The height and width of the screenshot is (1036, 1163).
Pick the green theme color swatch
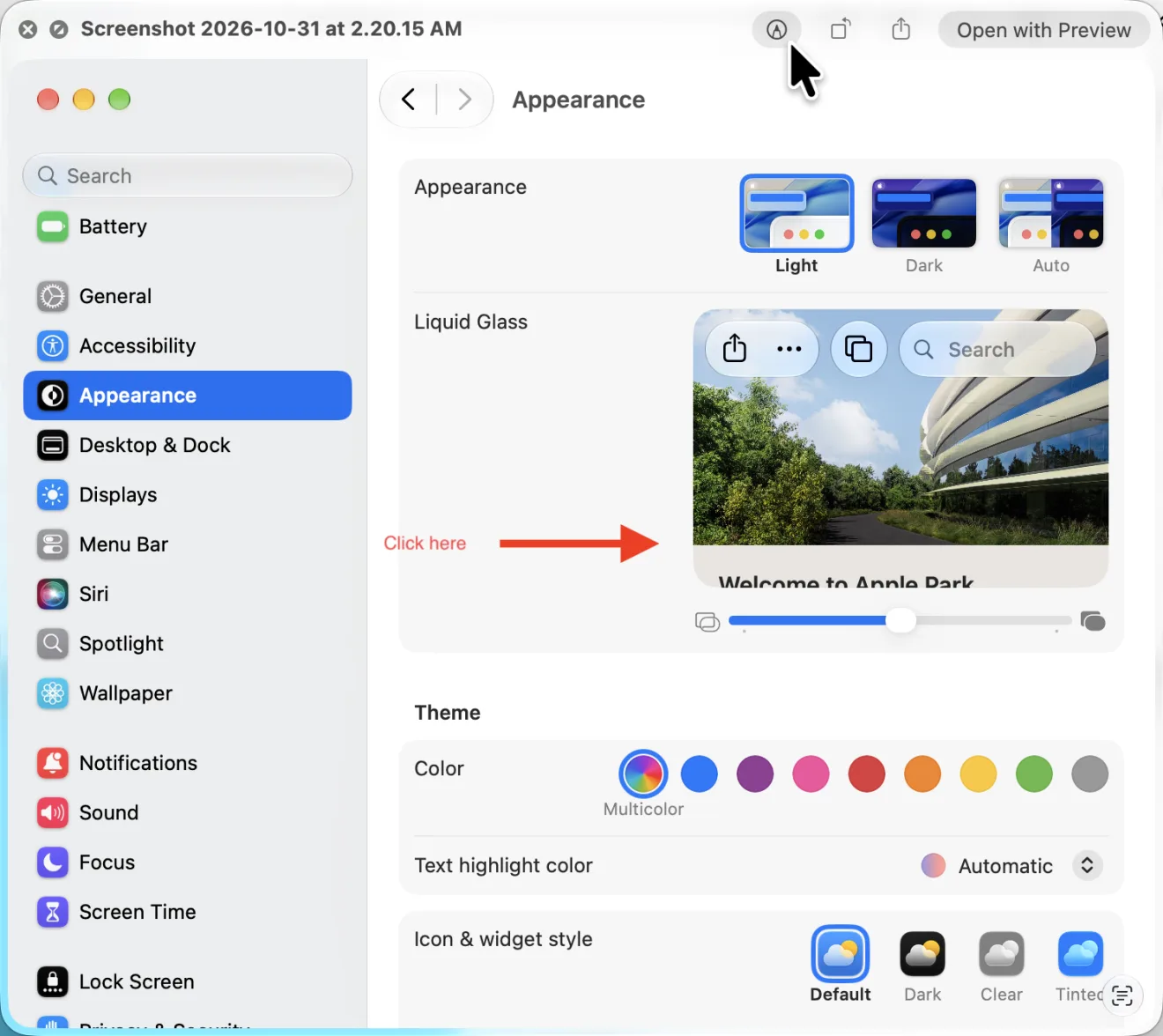[1034, 774]
